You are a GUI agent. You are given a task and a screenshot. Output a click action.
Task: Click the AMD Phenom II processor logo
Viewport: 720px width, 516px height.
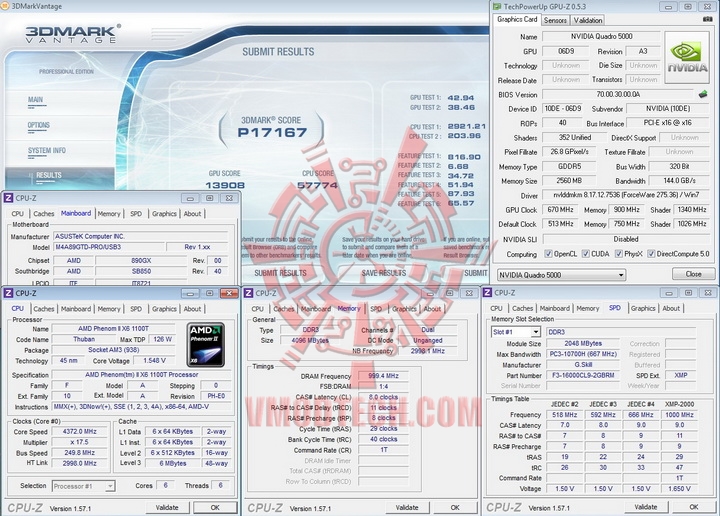point(206,345)
